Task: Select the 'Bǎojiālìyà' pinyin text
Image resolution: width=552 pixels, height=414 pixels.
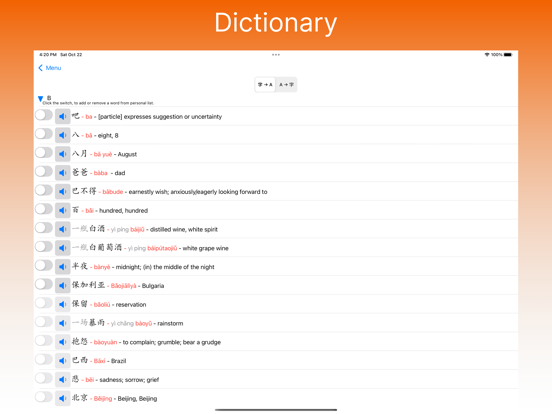Action: click(x=124, y=286)
